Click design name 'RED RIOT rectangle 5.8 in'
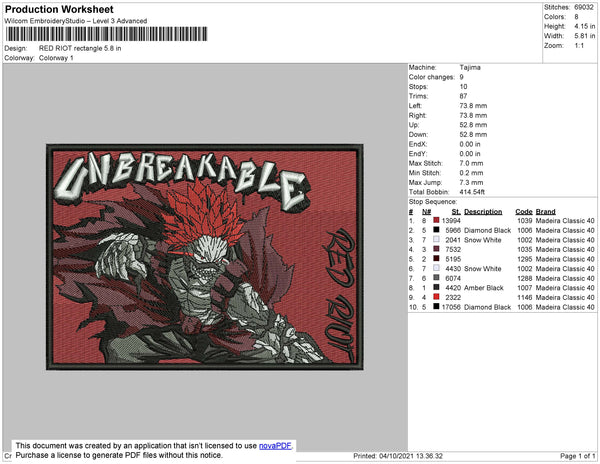Viewport: 600px width, 464px height. click(x=80, y=49)
